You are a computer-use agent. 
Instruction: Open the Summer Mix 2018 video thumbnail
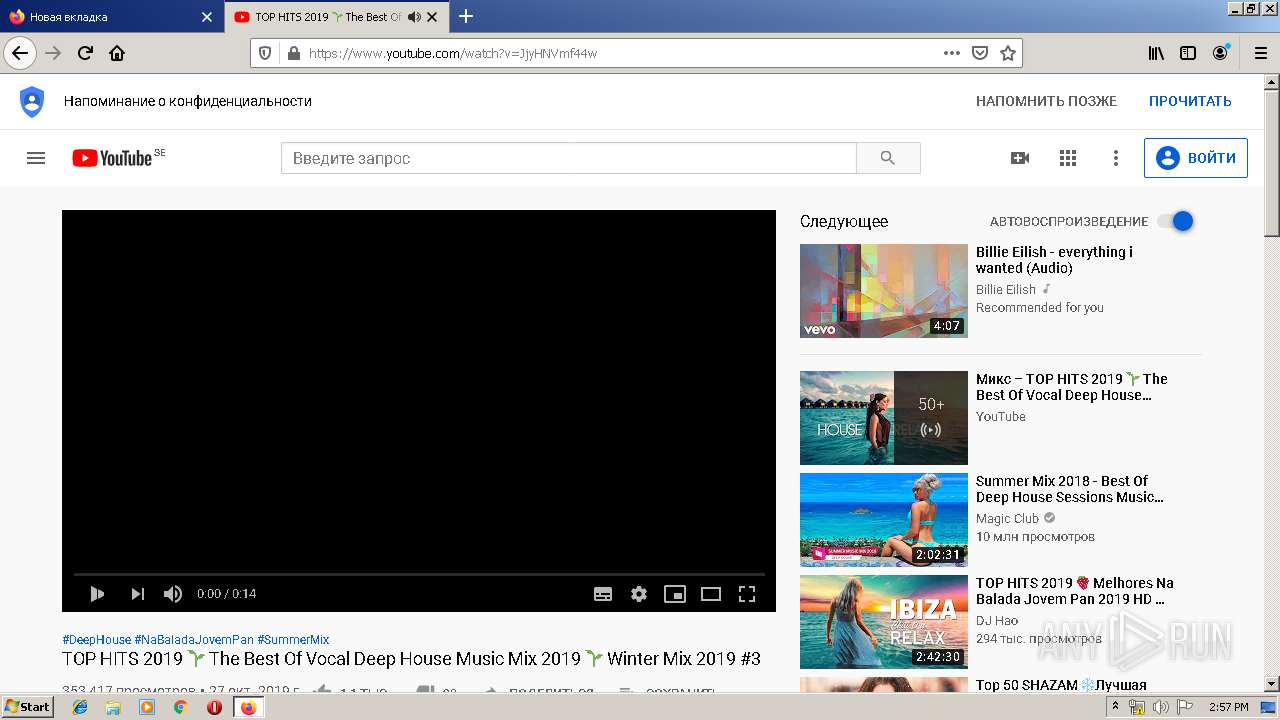[884, 520]
